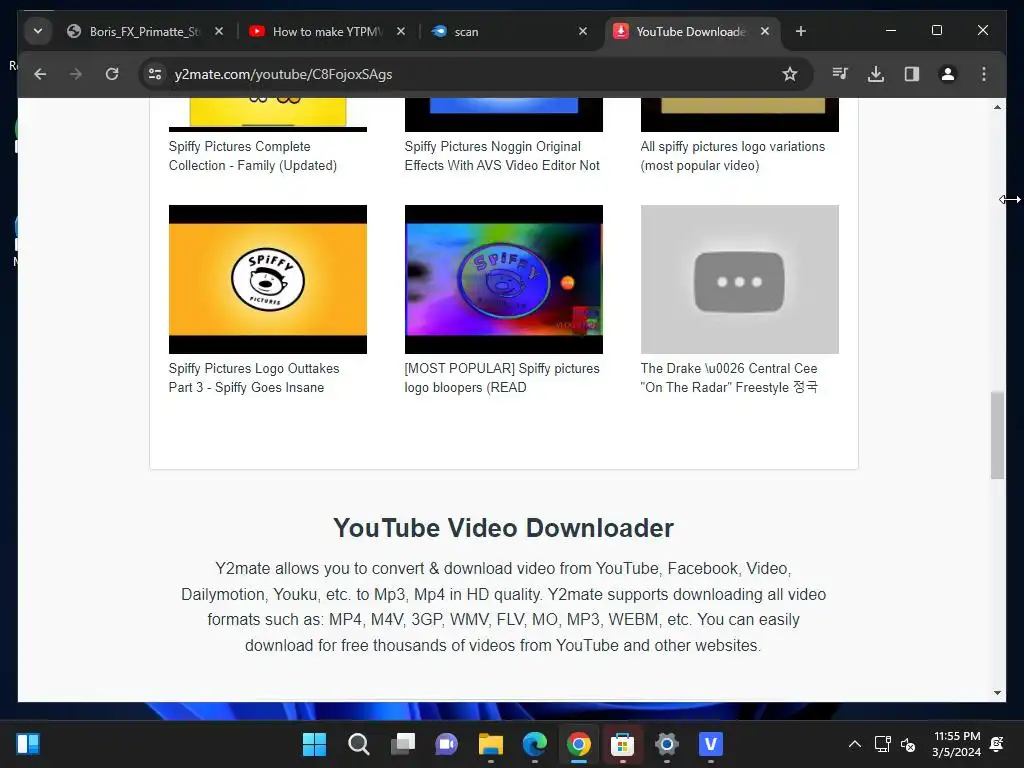Open the notification bell icon
The height and width of the screenshot is (768, 1024).
coord(997,744)
